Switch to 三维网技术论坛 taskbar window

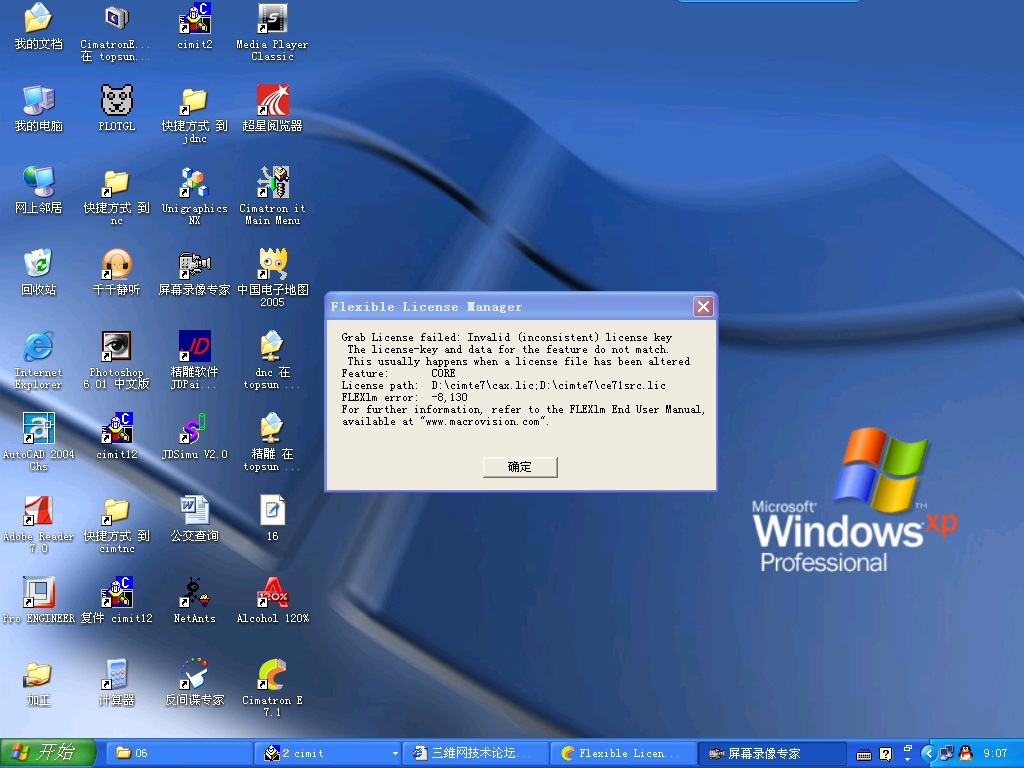point(475,753)
